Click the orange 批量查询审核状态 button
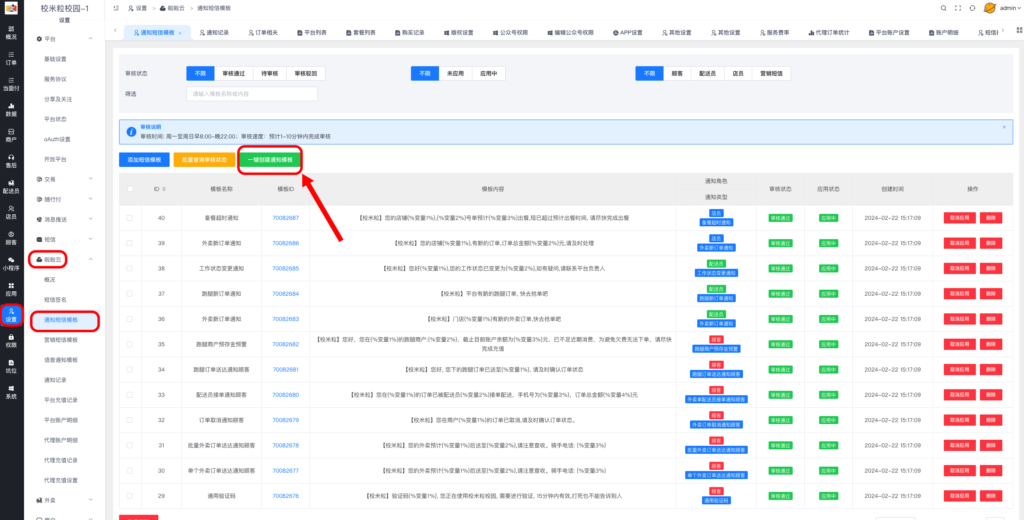 pyautogui.click(x=204, y=160)
